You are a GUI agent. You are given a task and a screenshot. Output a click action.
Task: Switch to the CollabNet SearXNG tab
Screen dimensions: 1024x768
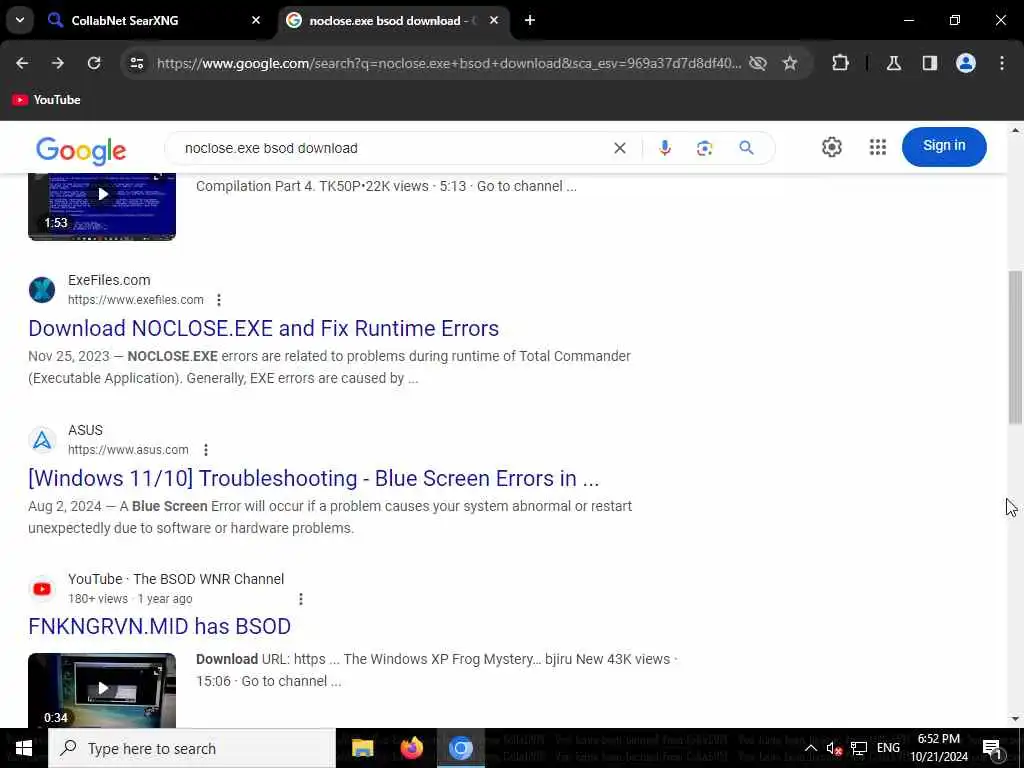click(x=155, y=20)
